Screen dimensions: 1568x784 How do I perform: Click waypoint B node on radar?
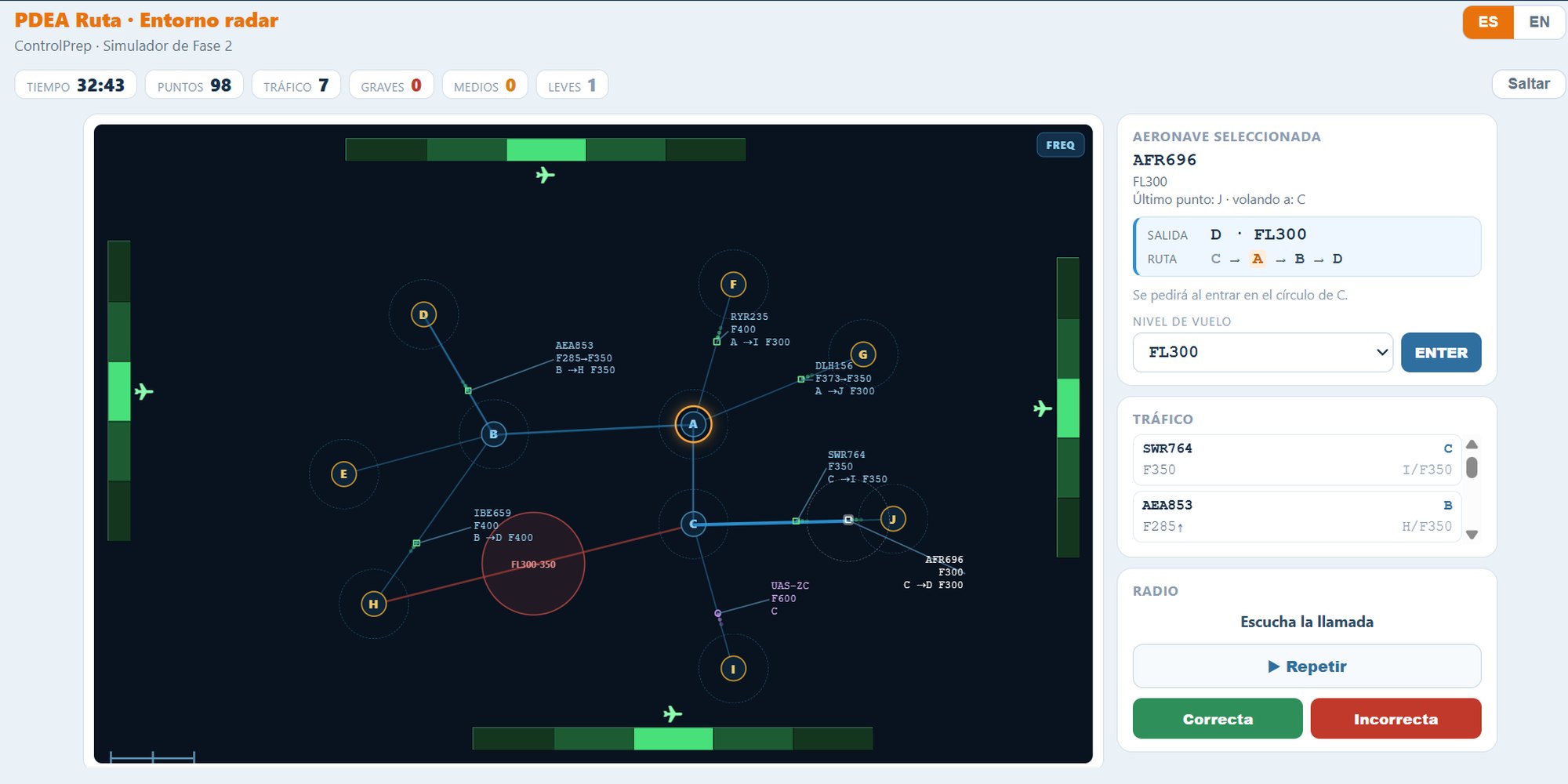[x=493, y=434]
